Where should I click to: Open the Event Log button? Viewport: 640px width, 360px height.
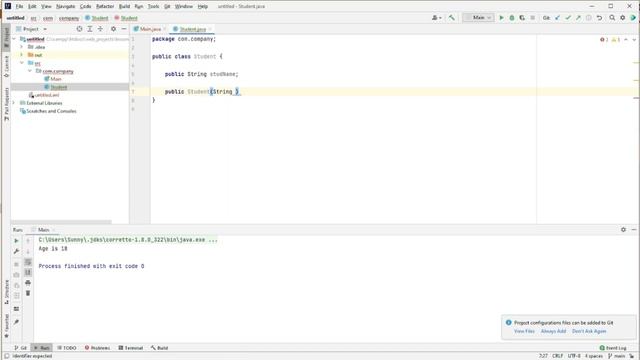613,348
